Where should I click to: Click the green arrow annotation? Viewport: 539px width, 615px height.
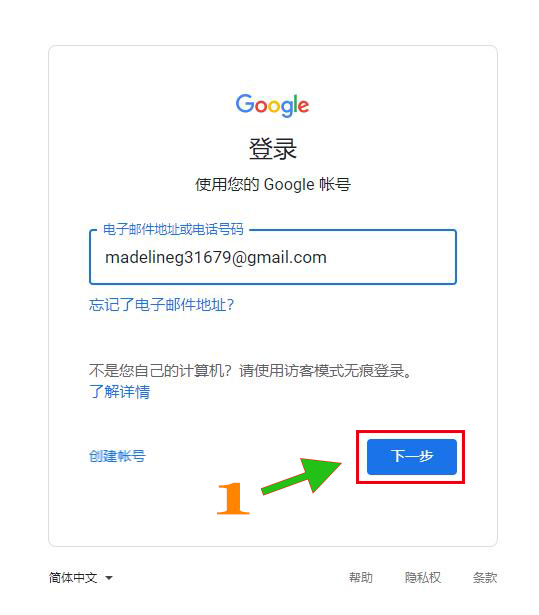click(302, 475)
